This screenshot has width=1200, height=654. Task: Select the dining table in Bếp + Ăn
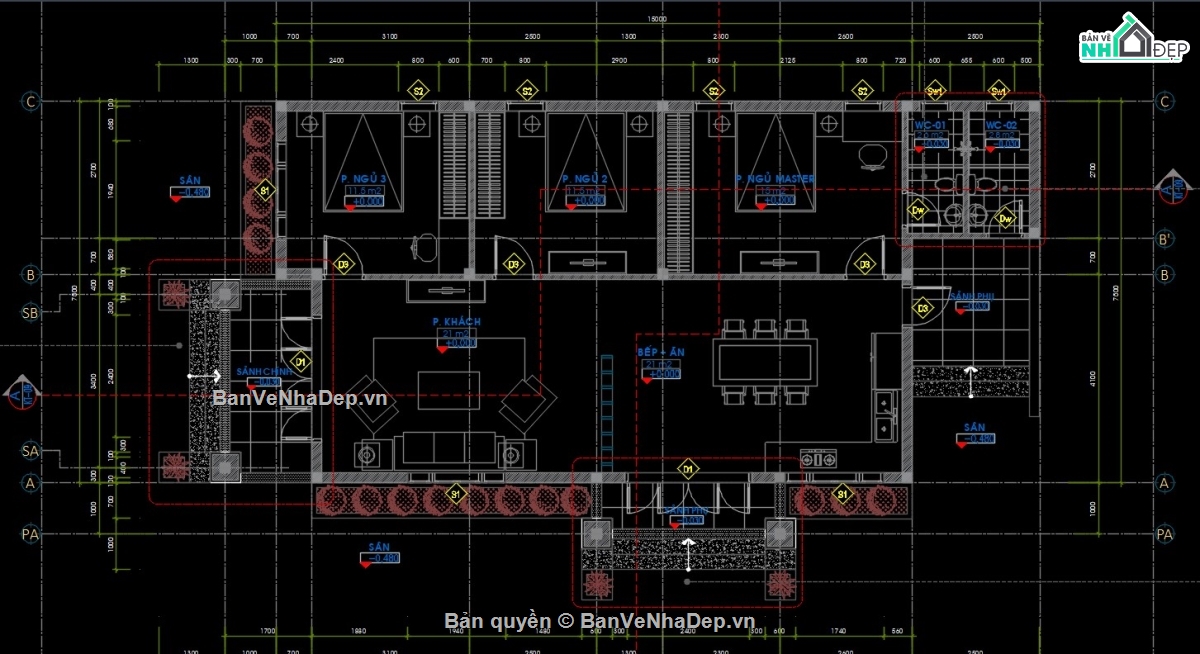[764, 361]
